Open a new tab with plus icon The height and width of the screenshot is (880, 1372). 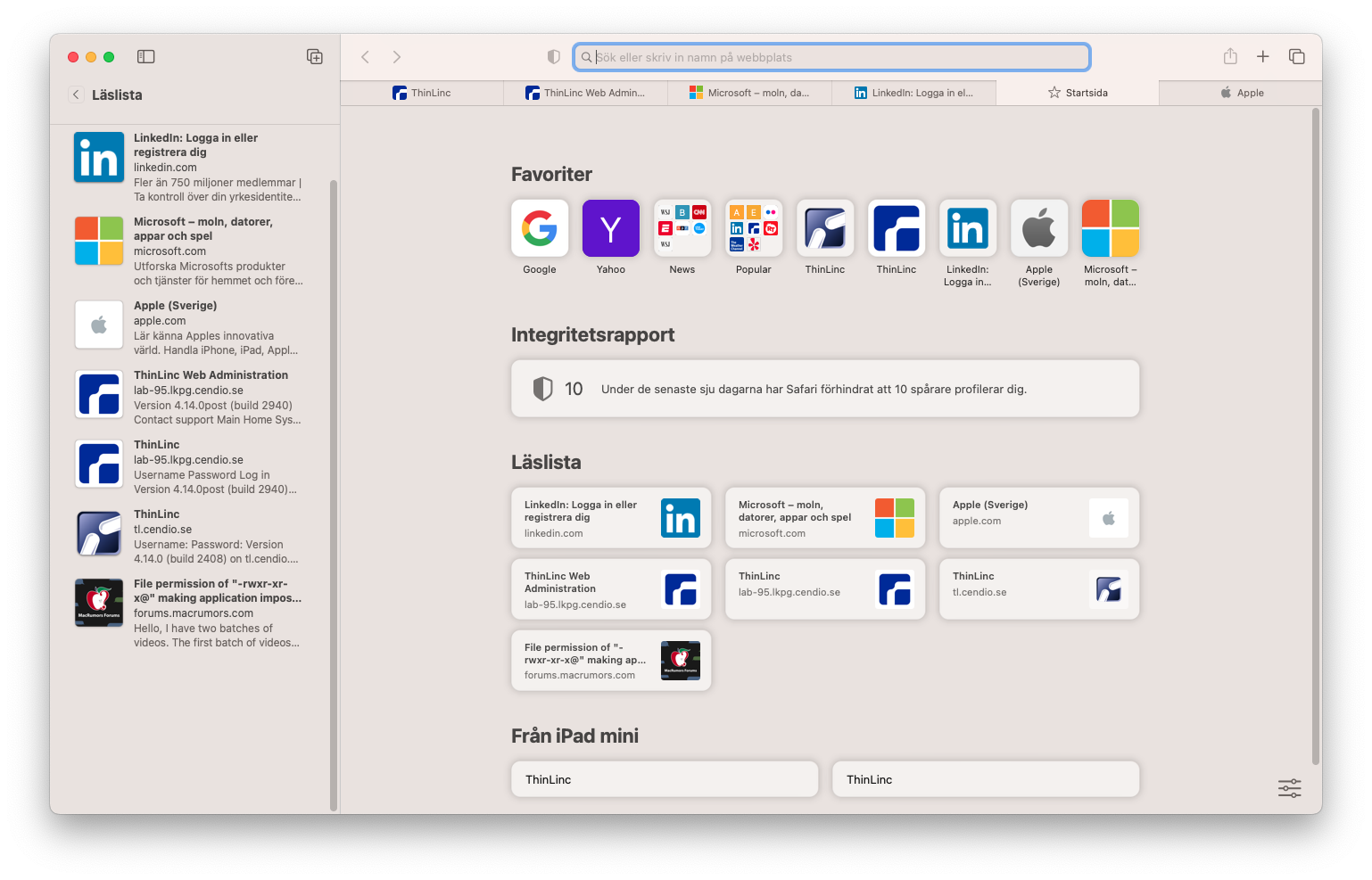(1263, 57)
